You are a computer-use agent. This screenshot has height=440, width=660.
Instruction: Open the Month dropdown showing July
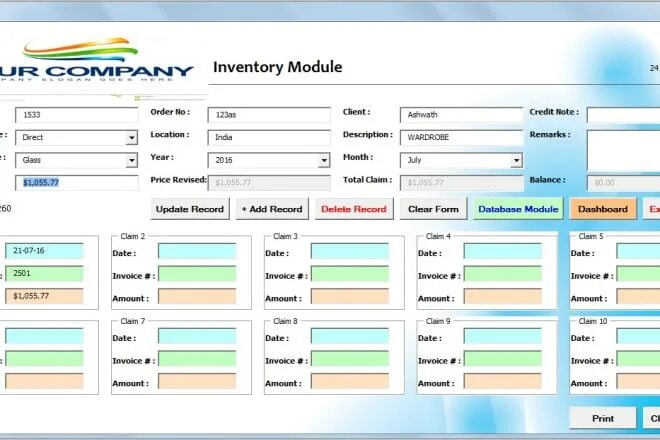pyautogui.click(x=516, y=160)
